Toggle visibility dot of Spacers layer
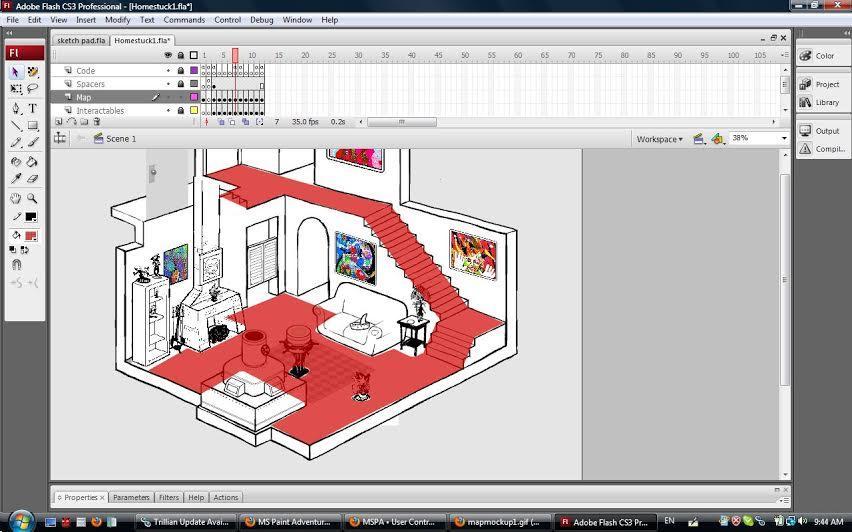This screenshot has width=852, height=532. [x=168, y=84]
